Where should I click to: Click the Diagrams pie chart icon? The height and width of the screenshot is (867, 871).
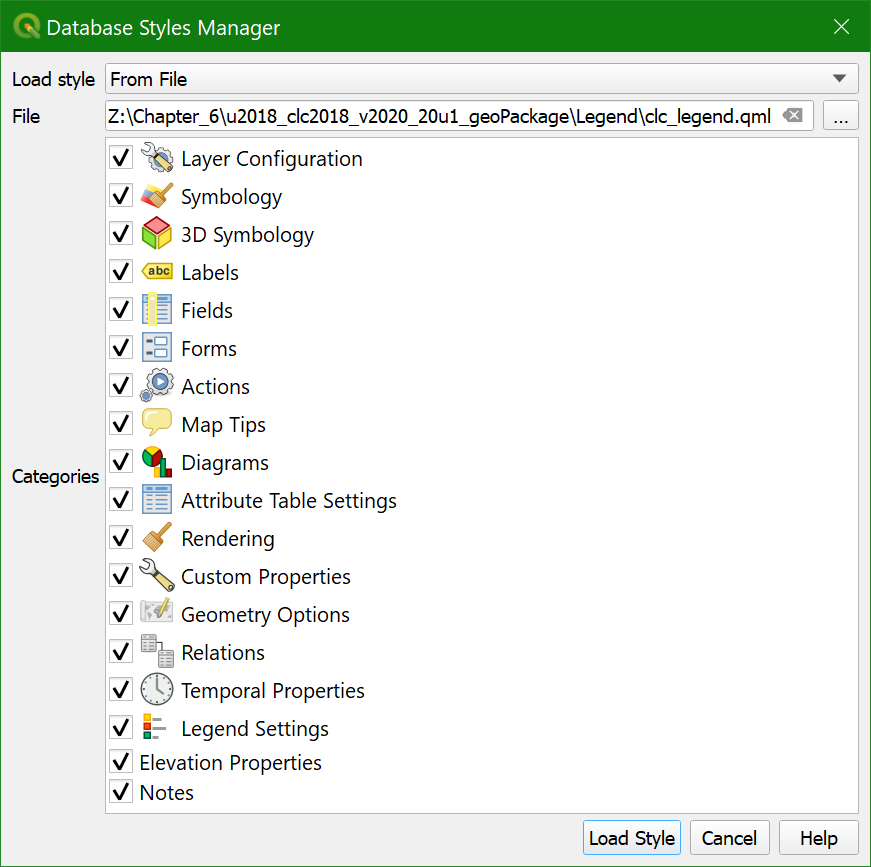[157, 462]
